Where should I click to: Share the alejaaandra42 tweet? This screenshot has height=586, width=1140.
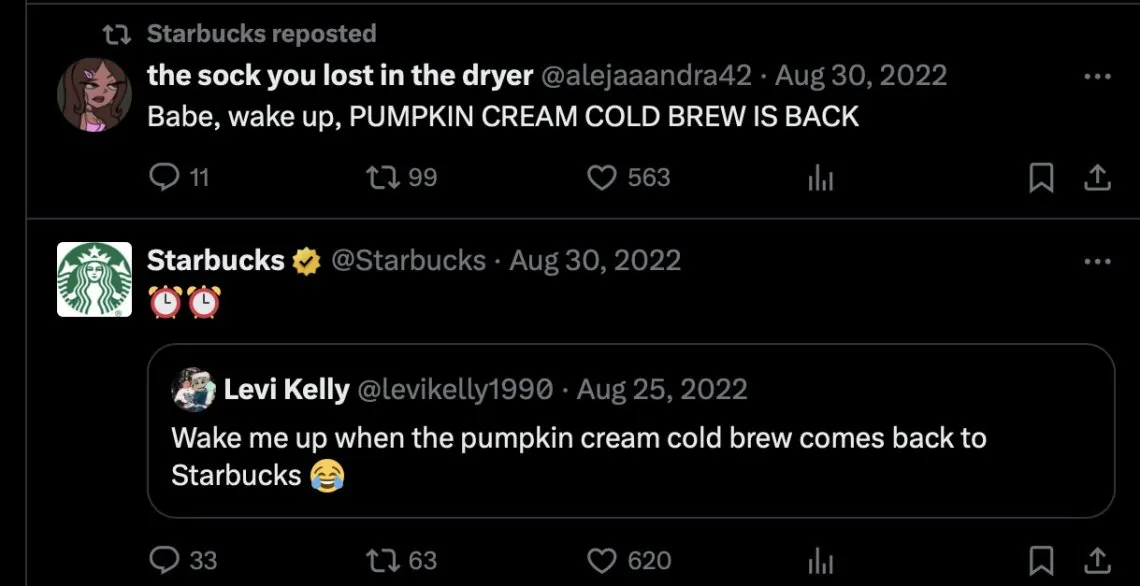[x=1097, y=178]
